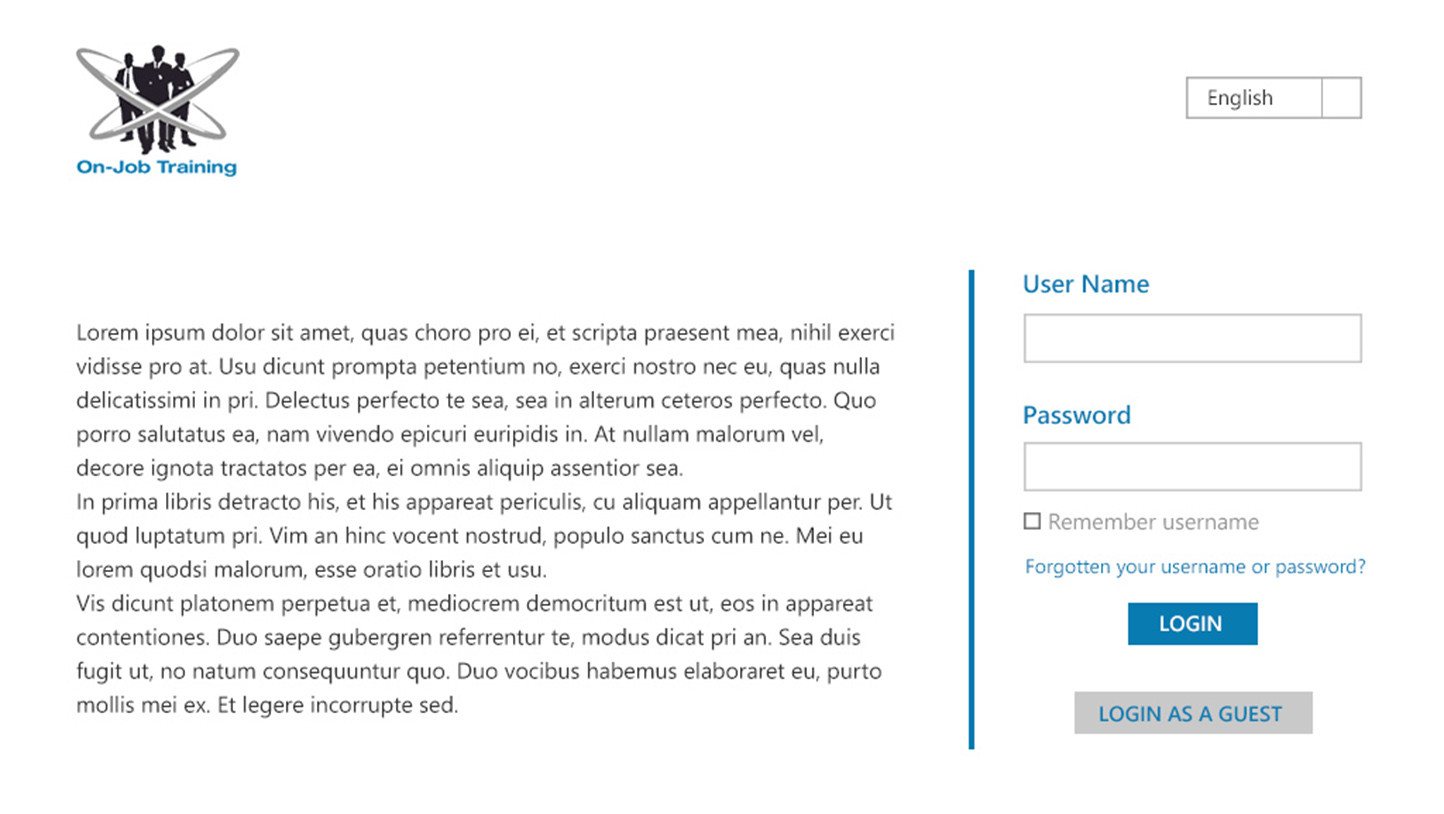The width and height of the screenshot is (1444, 814).
Task: Click the blue "On-Job Training" logo caption
Action: click(x=157, y=167)
